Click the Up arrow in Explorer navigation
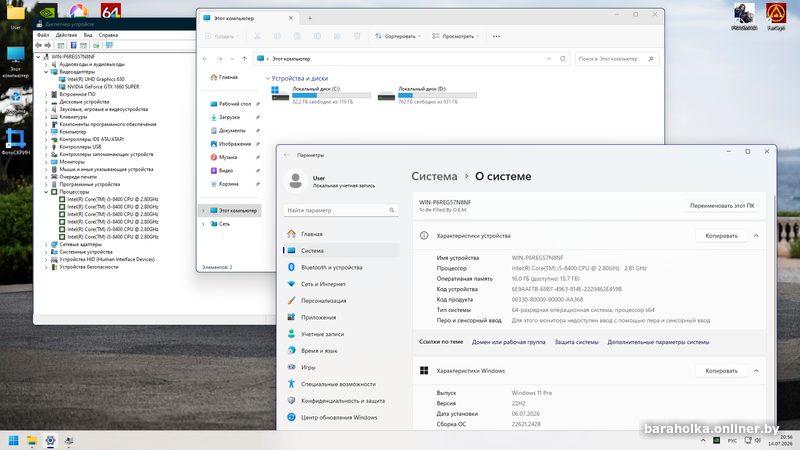The height and width of the screenshot is (450, 800). pyautogui.click(x=244, y=59)
